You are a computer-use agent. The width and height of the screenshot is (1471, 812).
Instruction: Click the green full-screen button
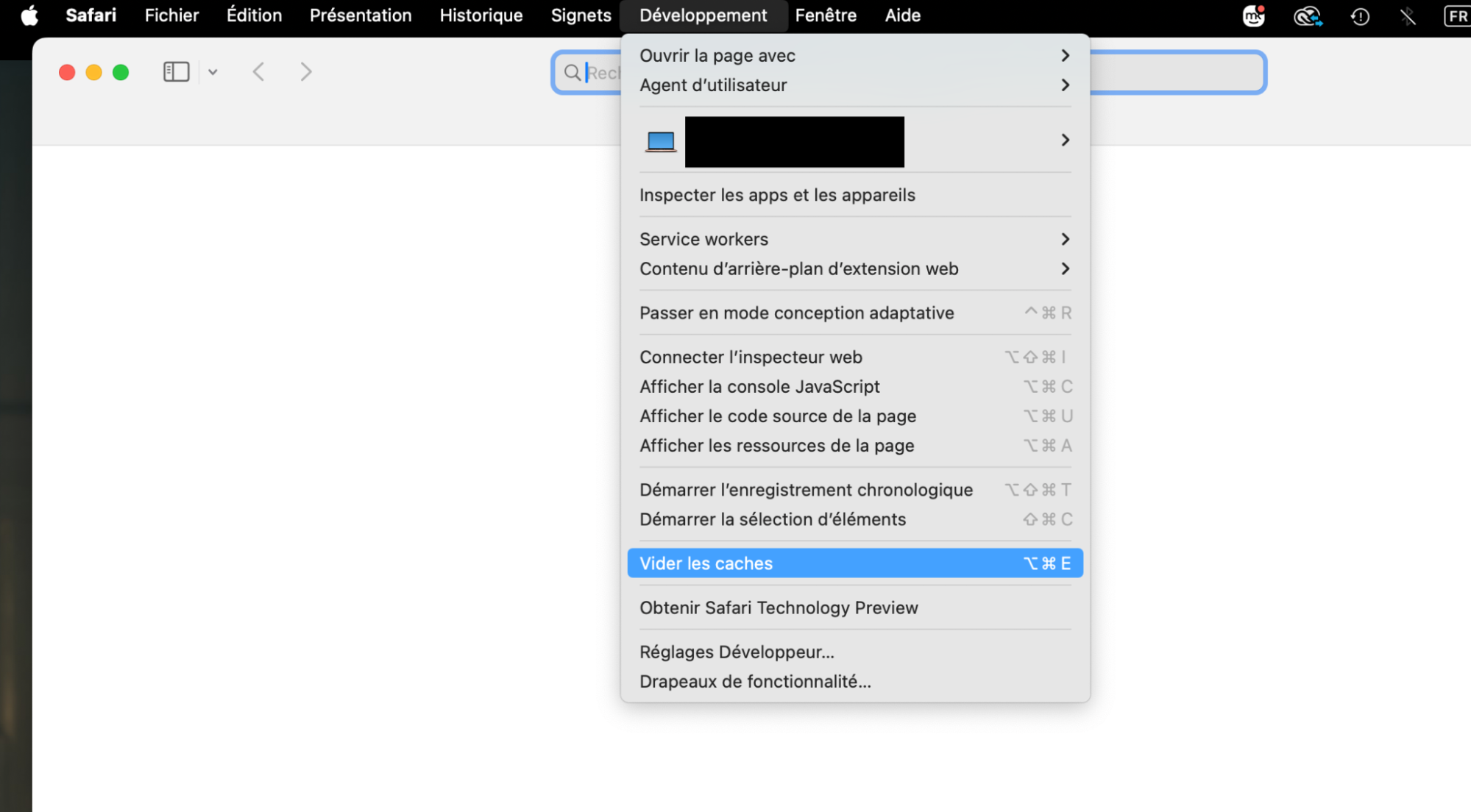(x=121, y=72)
